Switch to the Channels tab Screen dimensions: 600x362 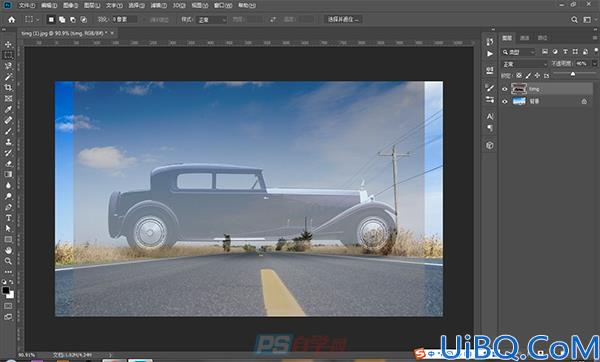[x=525, y=38]
